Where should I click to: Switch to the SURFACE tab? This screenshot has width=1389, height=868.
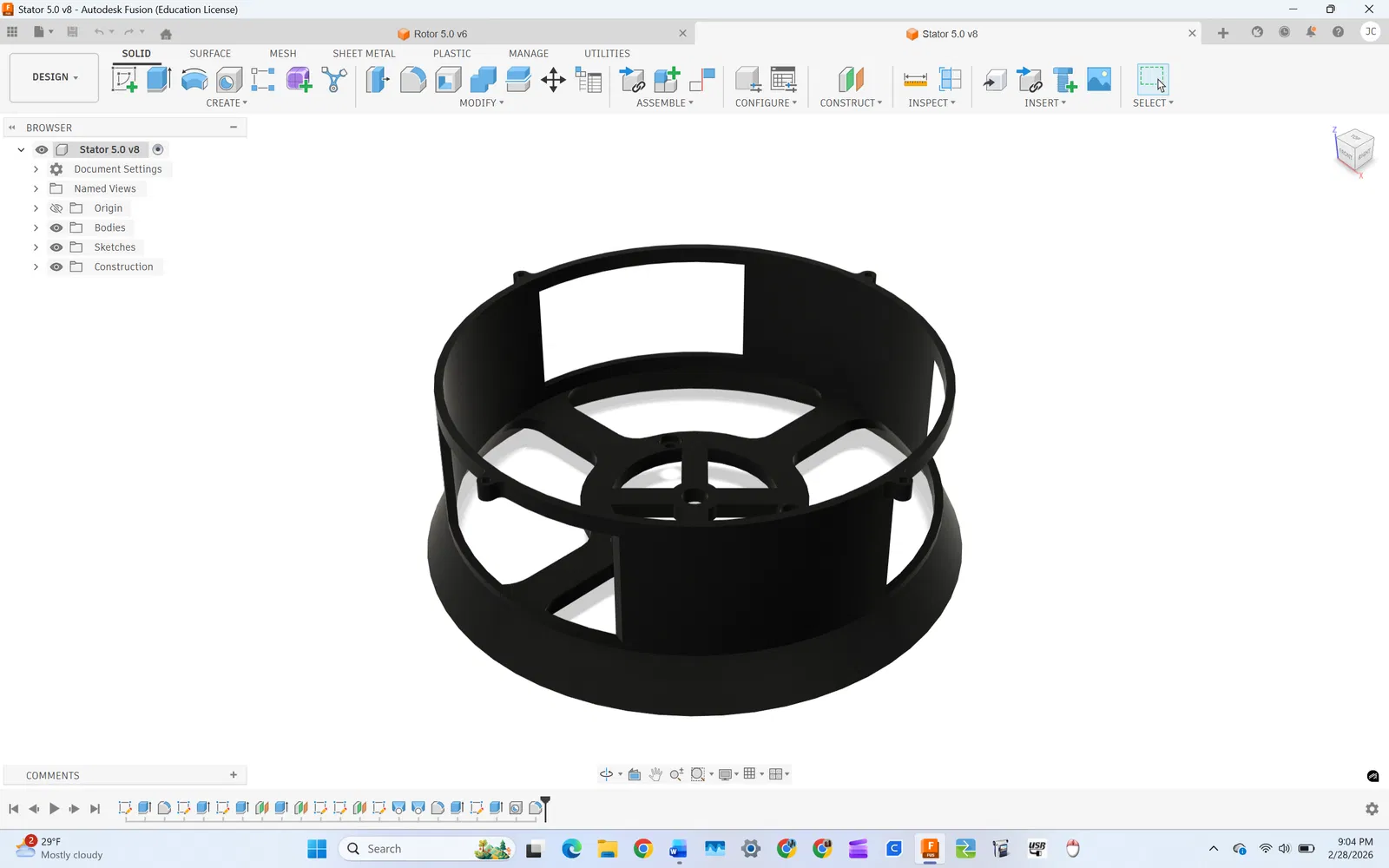click(210, 54)
